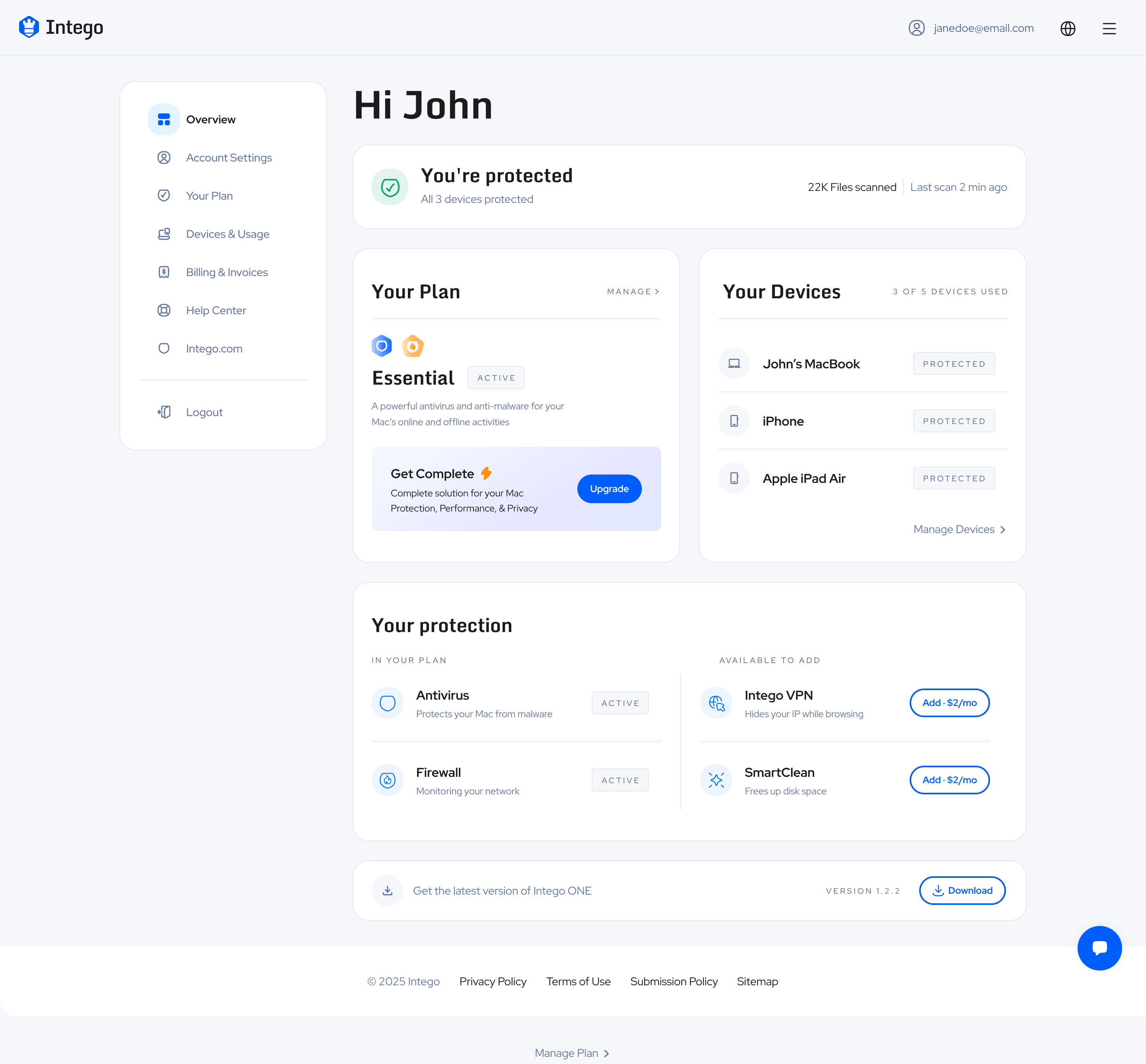
Task: Click the orange firewall plan badge
Action: pyautogui.click(x=412, y=346)
